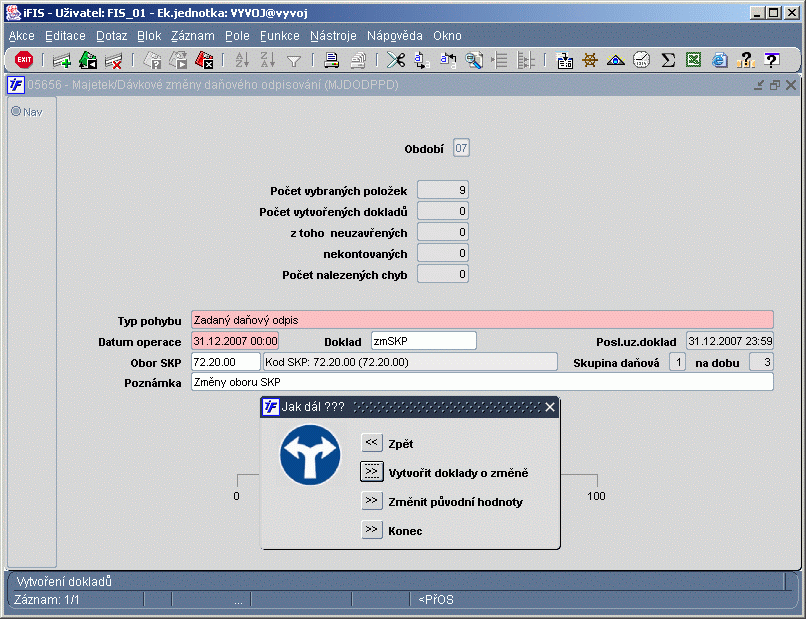Image resolution: width=806 pixels, height=619 pixels.
Task: Click the >> button next to Konec
Action: click(x=372, y=530)
